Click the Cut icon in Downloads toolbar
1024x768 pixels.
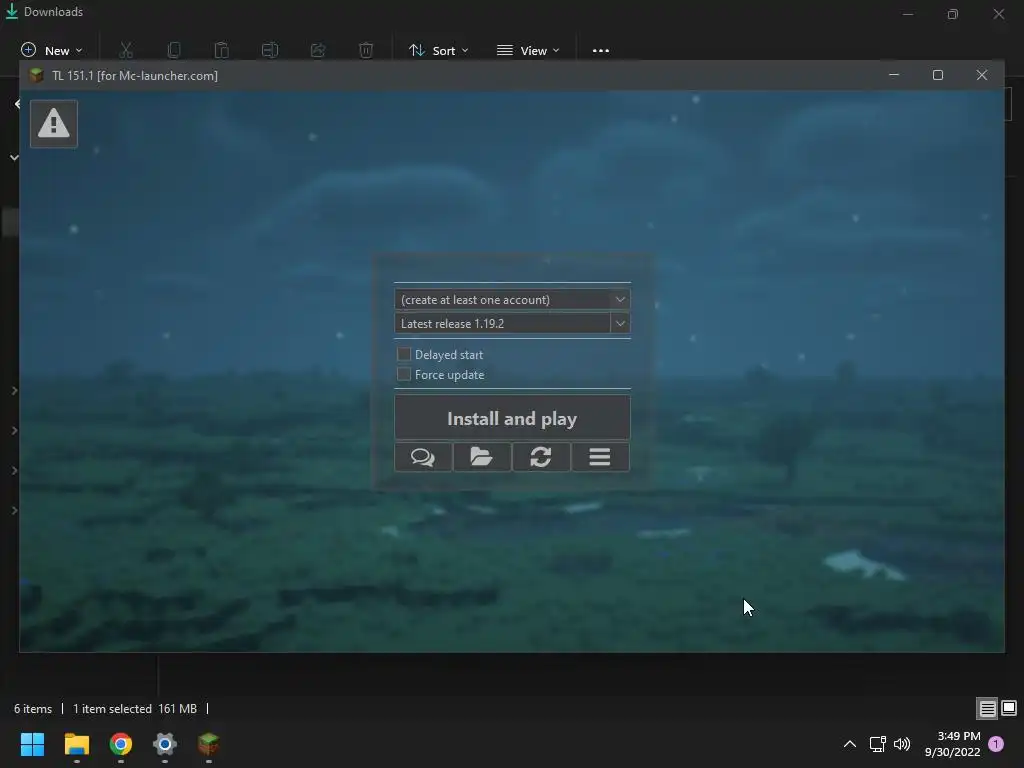(x=126, y=50)
